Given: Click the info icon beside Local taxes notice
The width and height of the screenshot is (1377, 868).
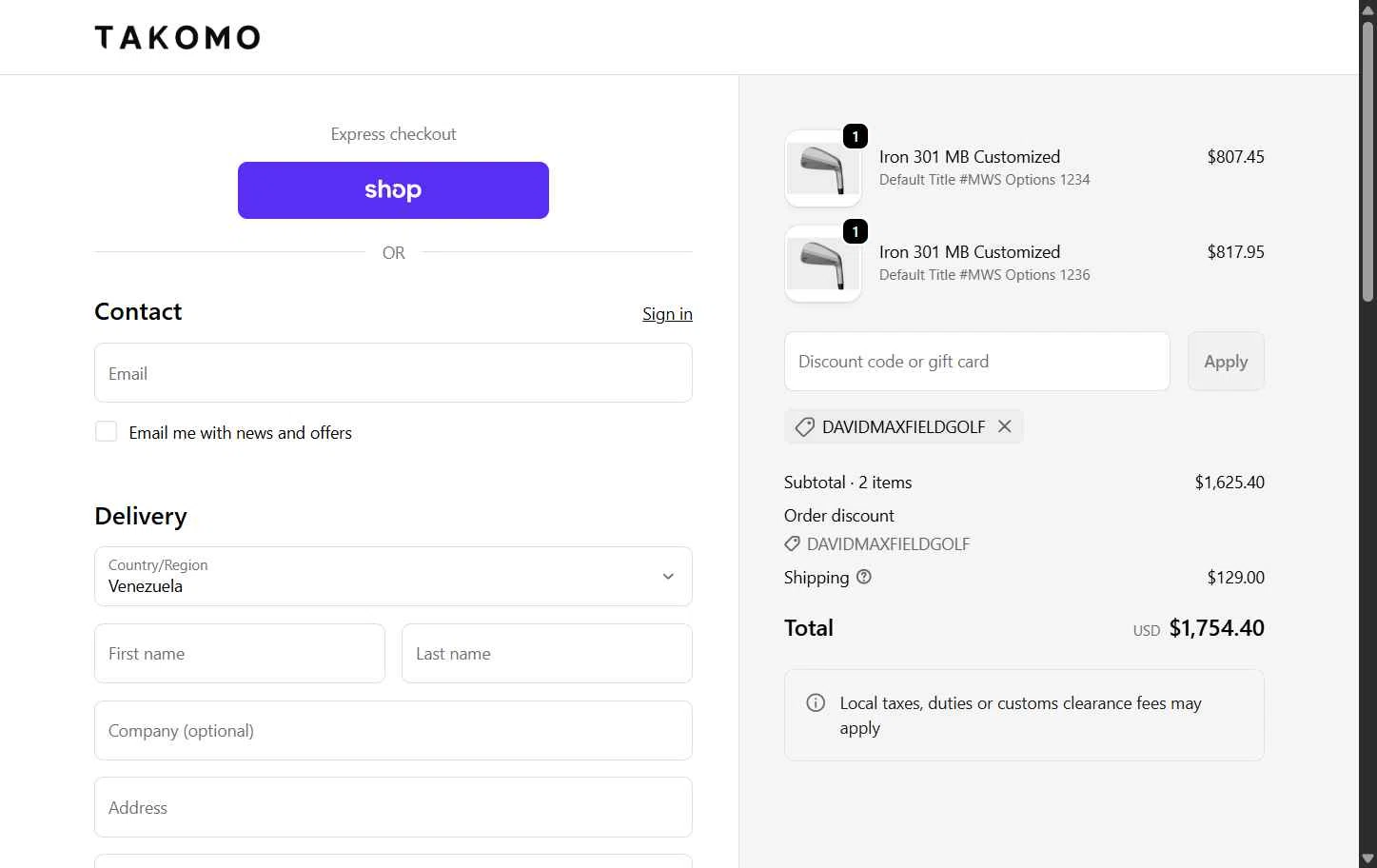Looking at the screenshot, I should tap(816, 703).
